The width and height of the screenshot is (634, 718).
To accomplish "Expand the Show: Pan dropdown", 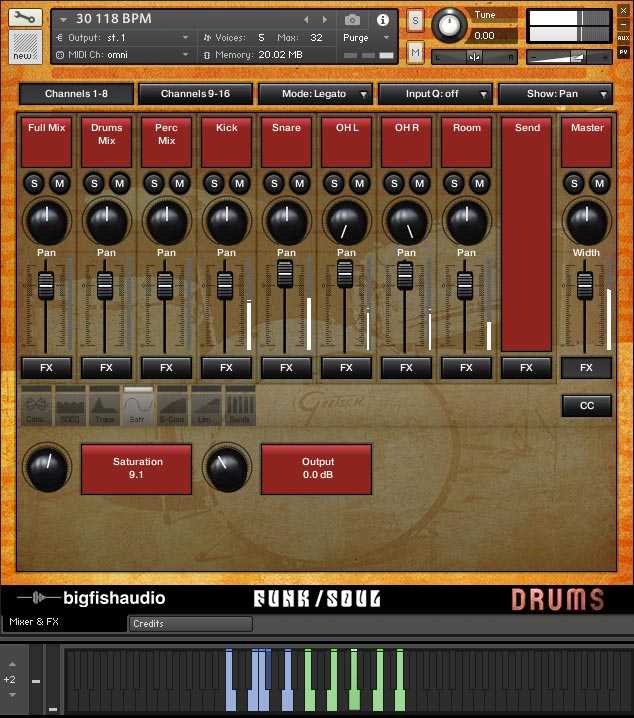I will point(555,94).
